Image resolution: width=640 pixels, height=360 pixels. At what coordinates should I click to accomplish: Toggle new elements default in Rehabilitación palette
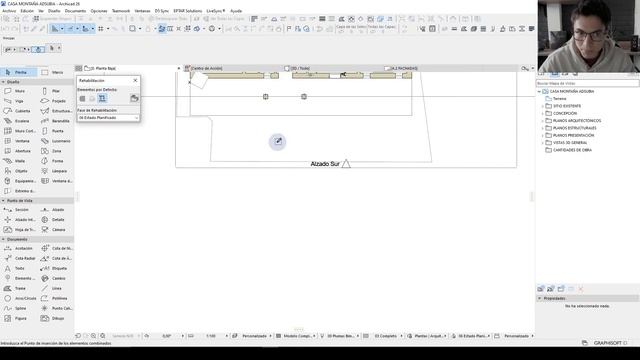102,98
